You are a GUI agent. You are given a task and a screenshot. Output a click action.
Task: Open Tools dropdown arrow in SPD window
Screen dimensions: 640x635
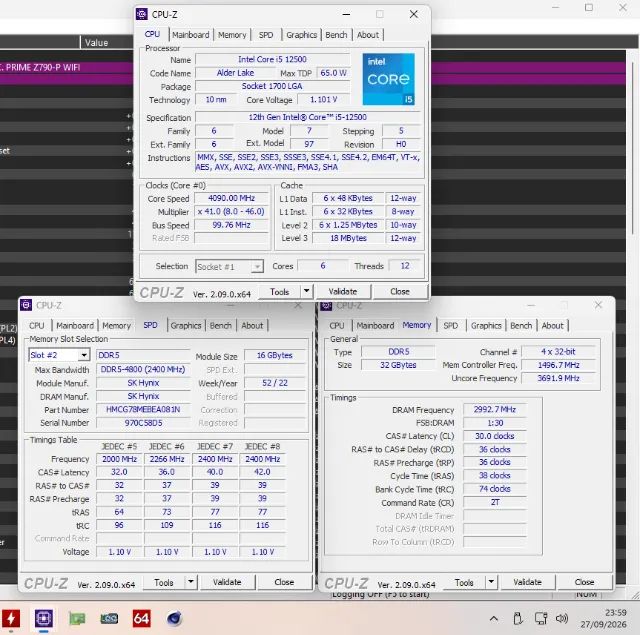tap(191, 582)
